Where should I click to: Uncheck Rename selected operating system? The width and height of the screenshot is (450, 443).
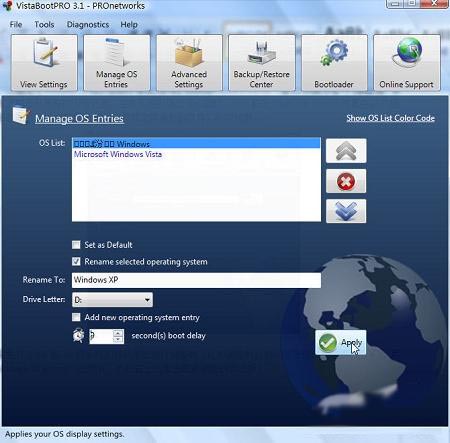76,261
